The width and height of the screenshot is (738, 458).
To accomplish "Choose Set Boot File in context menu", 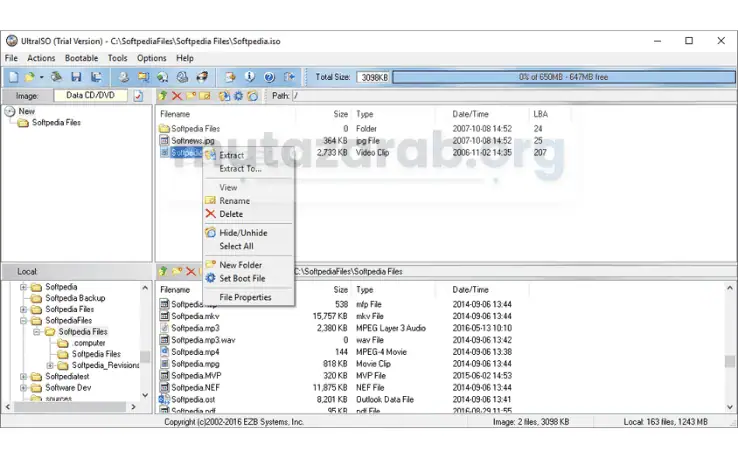I will [x=249, y=278].
